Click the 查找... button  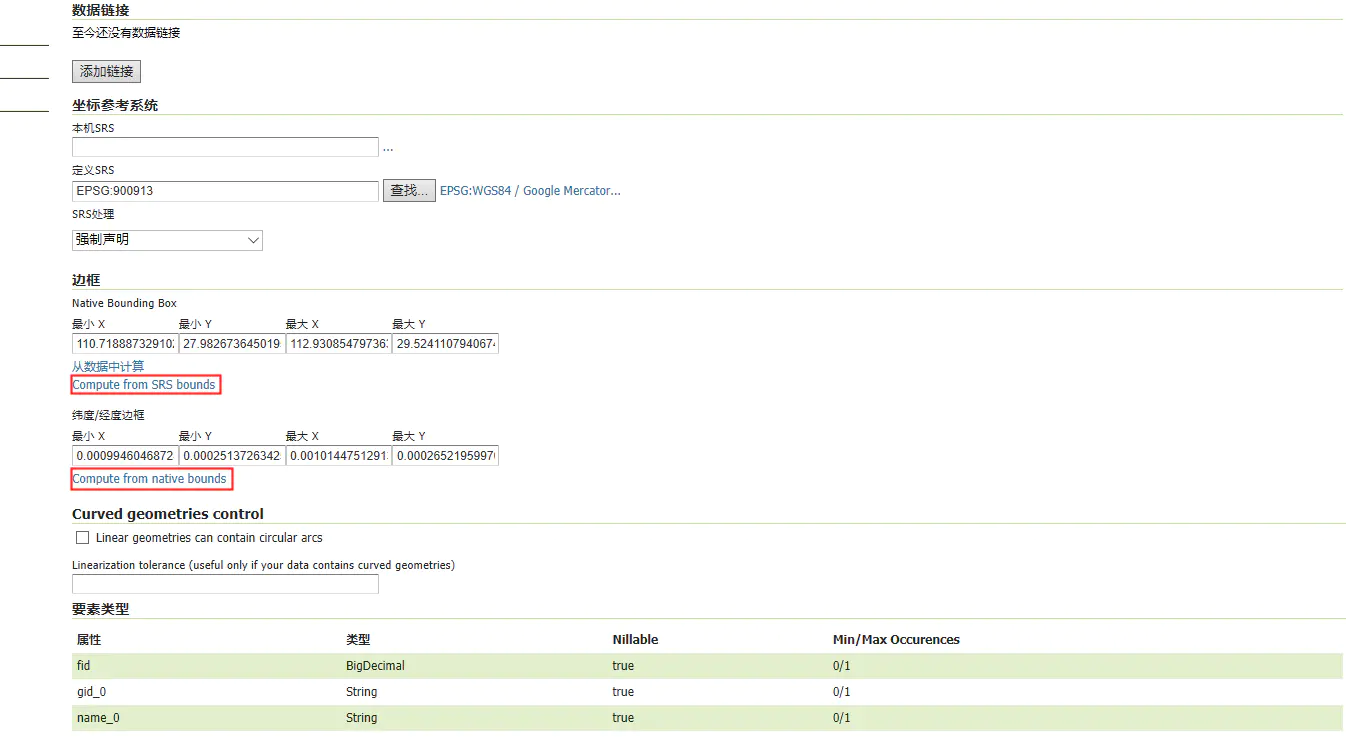409,191
